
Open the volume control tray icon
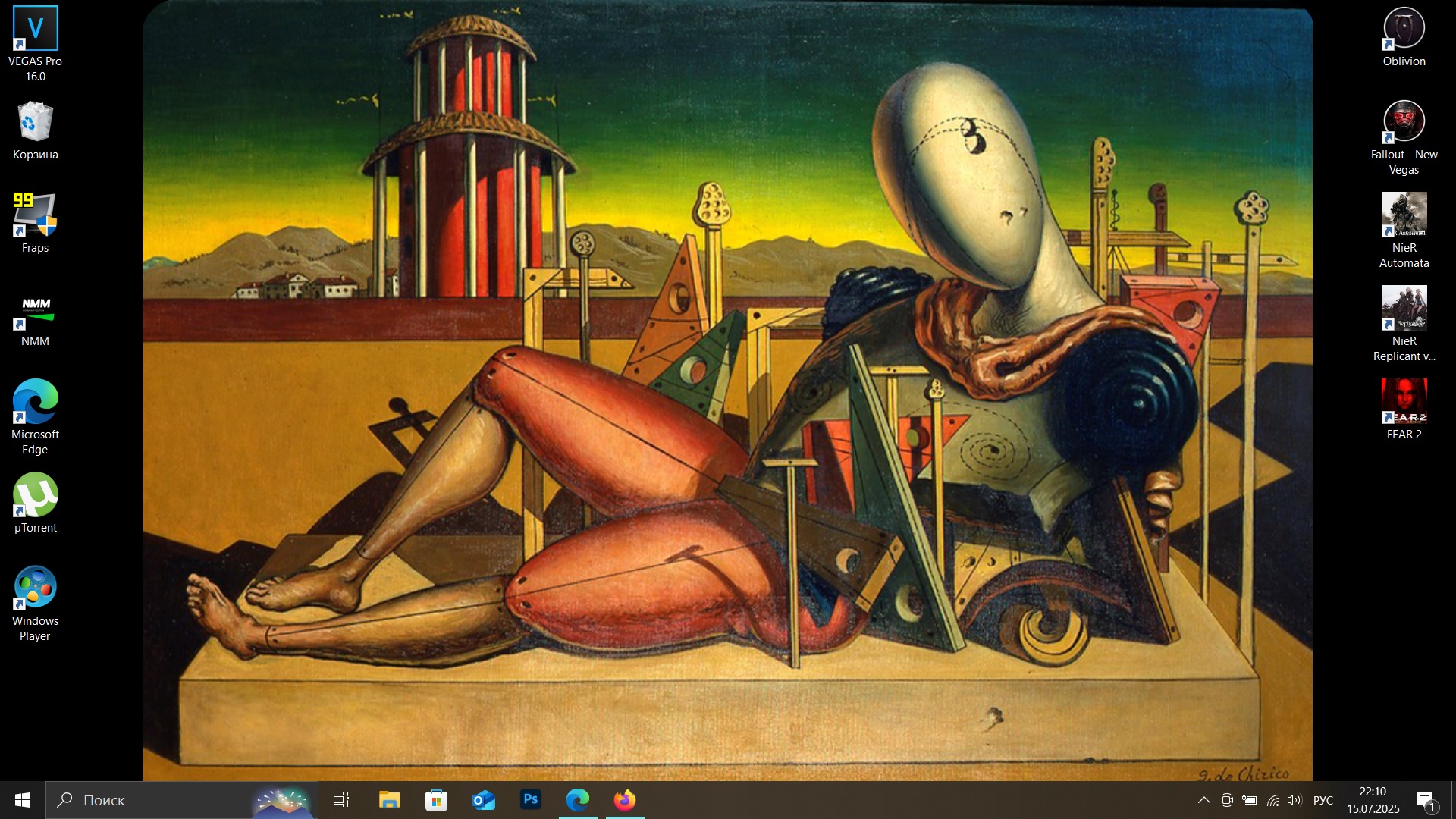click(x=1294, y=800)
